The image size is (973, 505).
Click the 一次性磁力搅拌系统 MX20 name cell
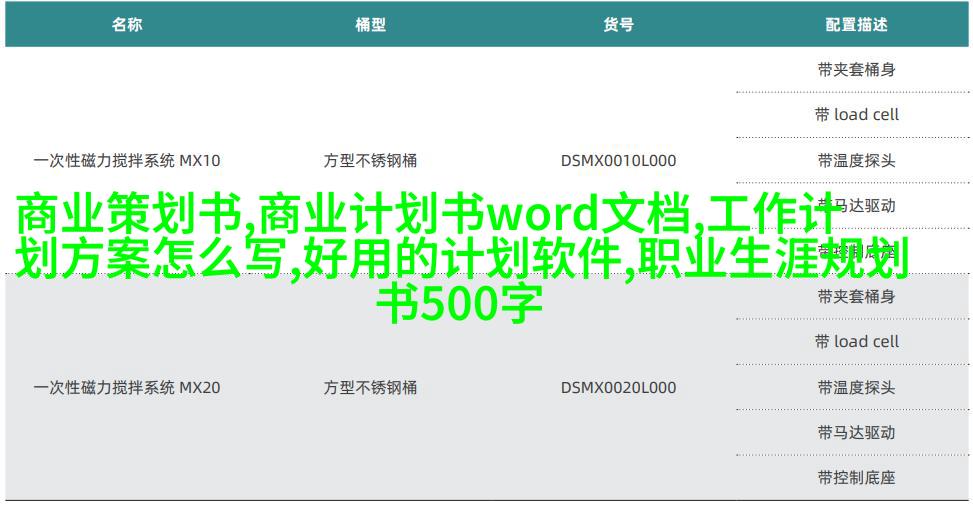click(126, 387)
